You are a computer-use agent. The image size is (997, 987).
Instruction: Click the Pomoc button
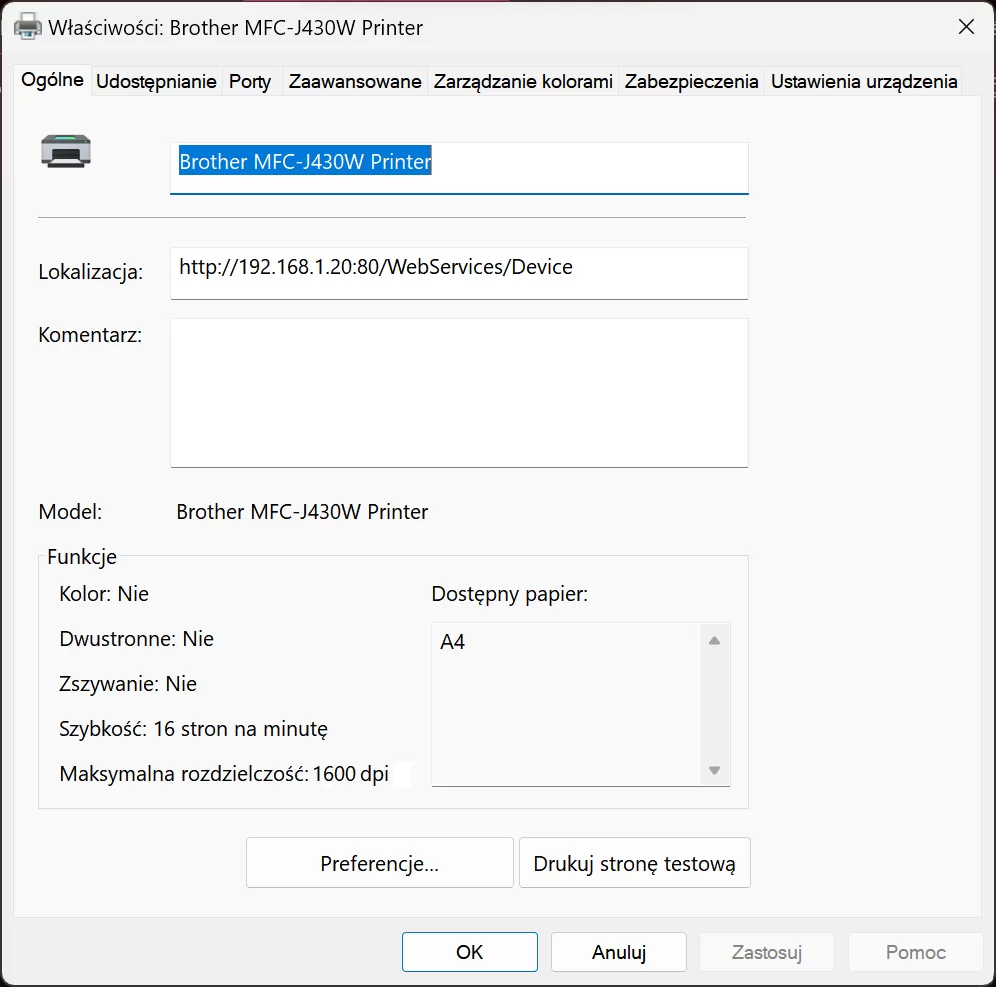click(x=916, y=952)
